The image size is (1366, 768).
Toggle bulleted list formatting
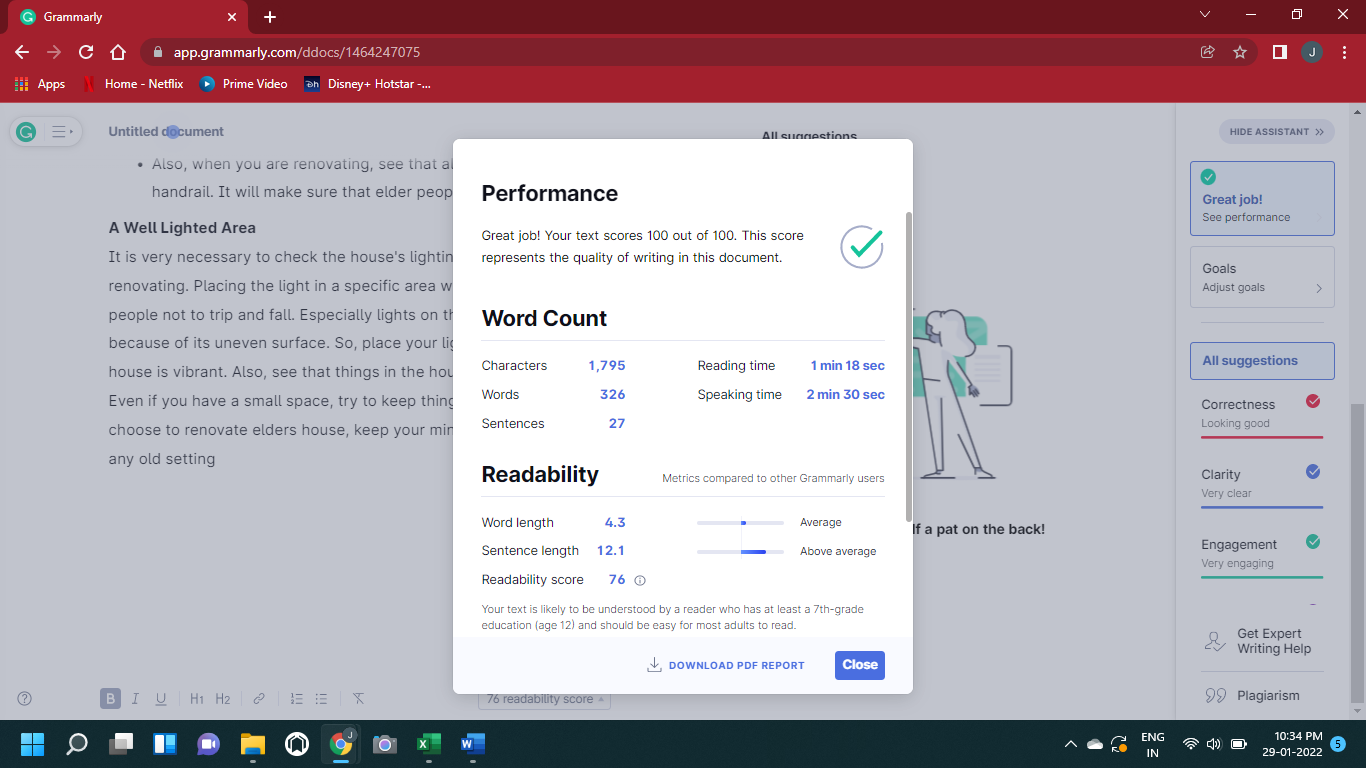point(321,699)
